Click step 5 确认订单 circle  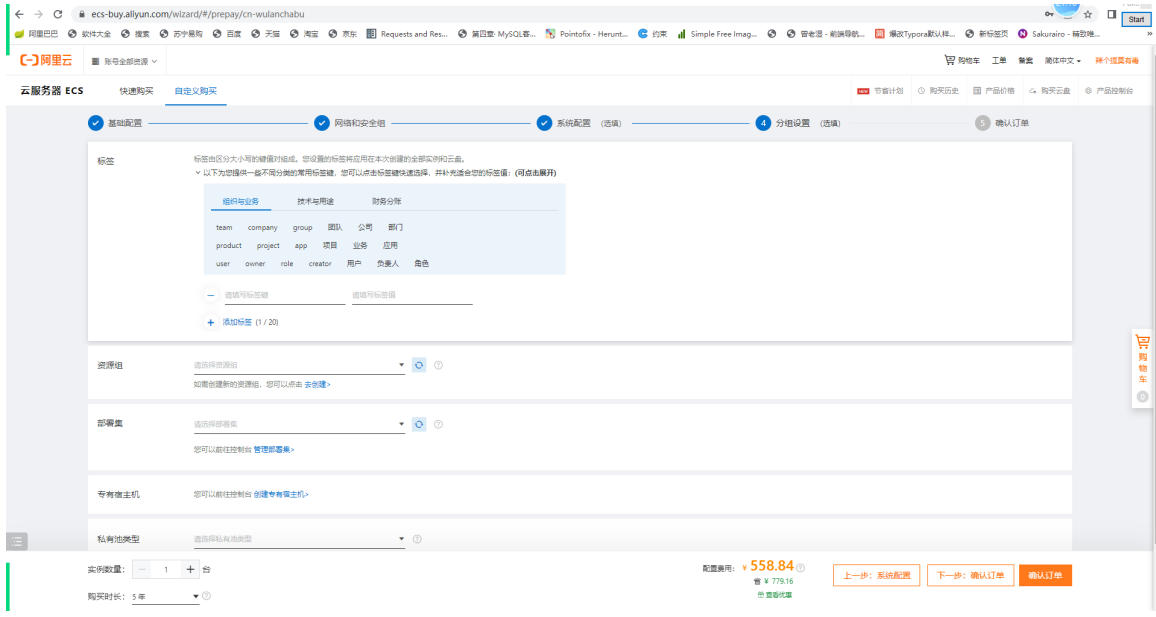pyautogui.click(x=982, y=123)
